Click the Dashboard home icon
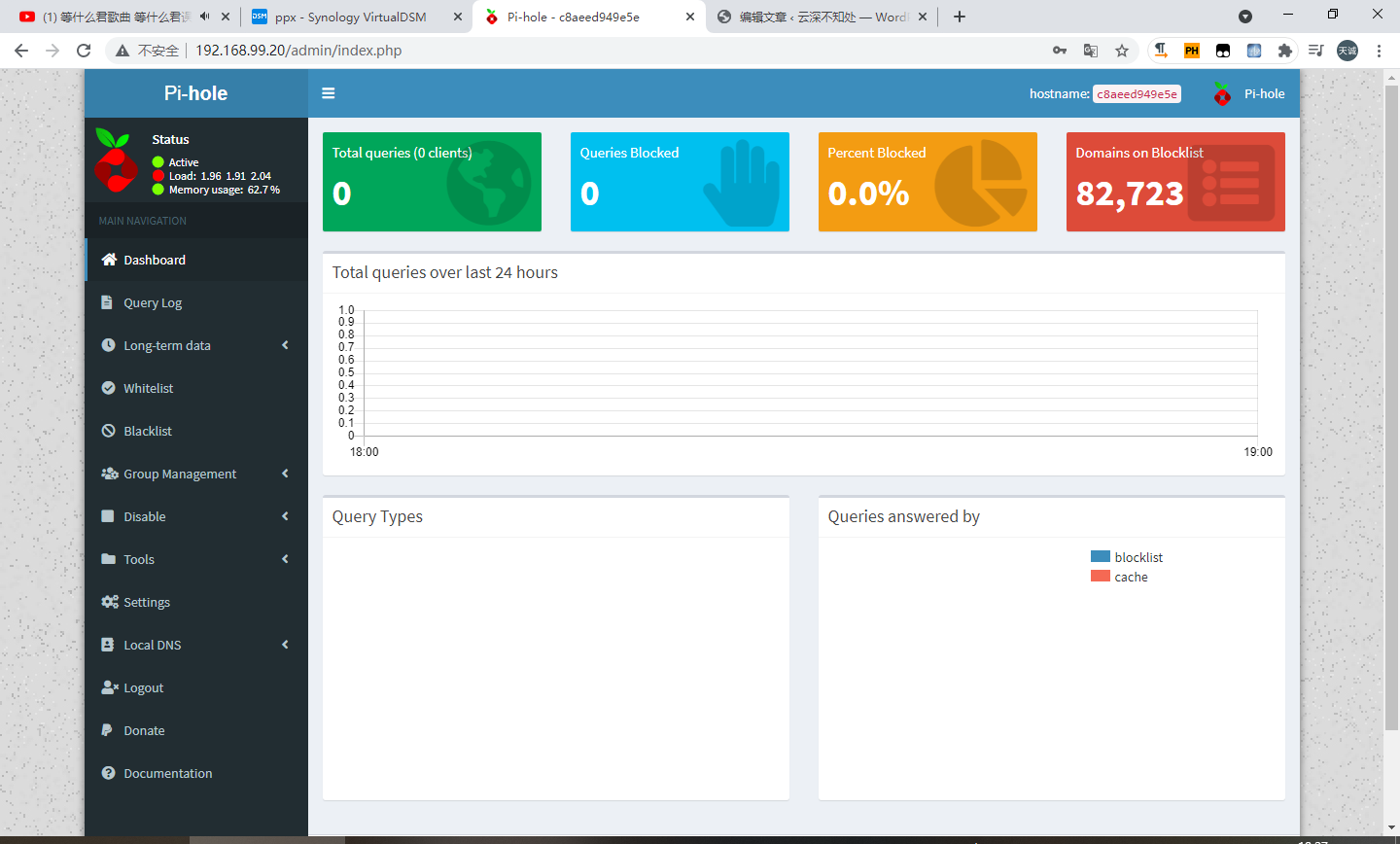Screen dimensions: 1400x844 [109, 260]
